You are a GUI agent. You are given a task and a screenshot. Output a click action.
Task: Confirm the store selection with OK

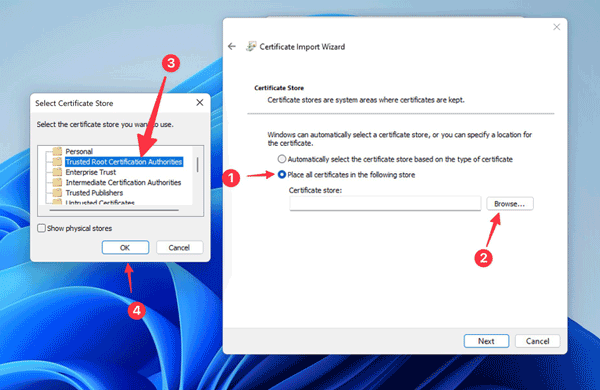coord(125,247)
